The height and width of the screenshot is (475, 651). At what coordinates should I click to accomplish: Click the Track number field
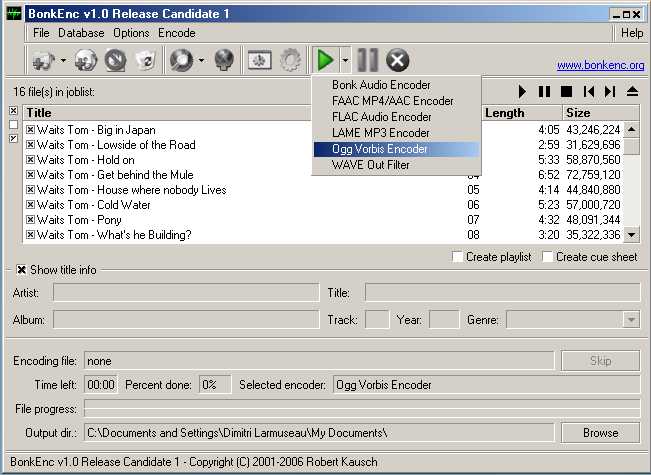click(x=377, y=320)
